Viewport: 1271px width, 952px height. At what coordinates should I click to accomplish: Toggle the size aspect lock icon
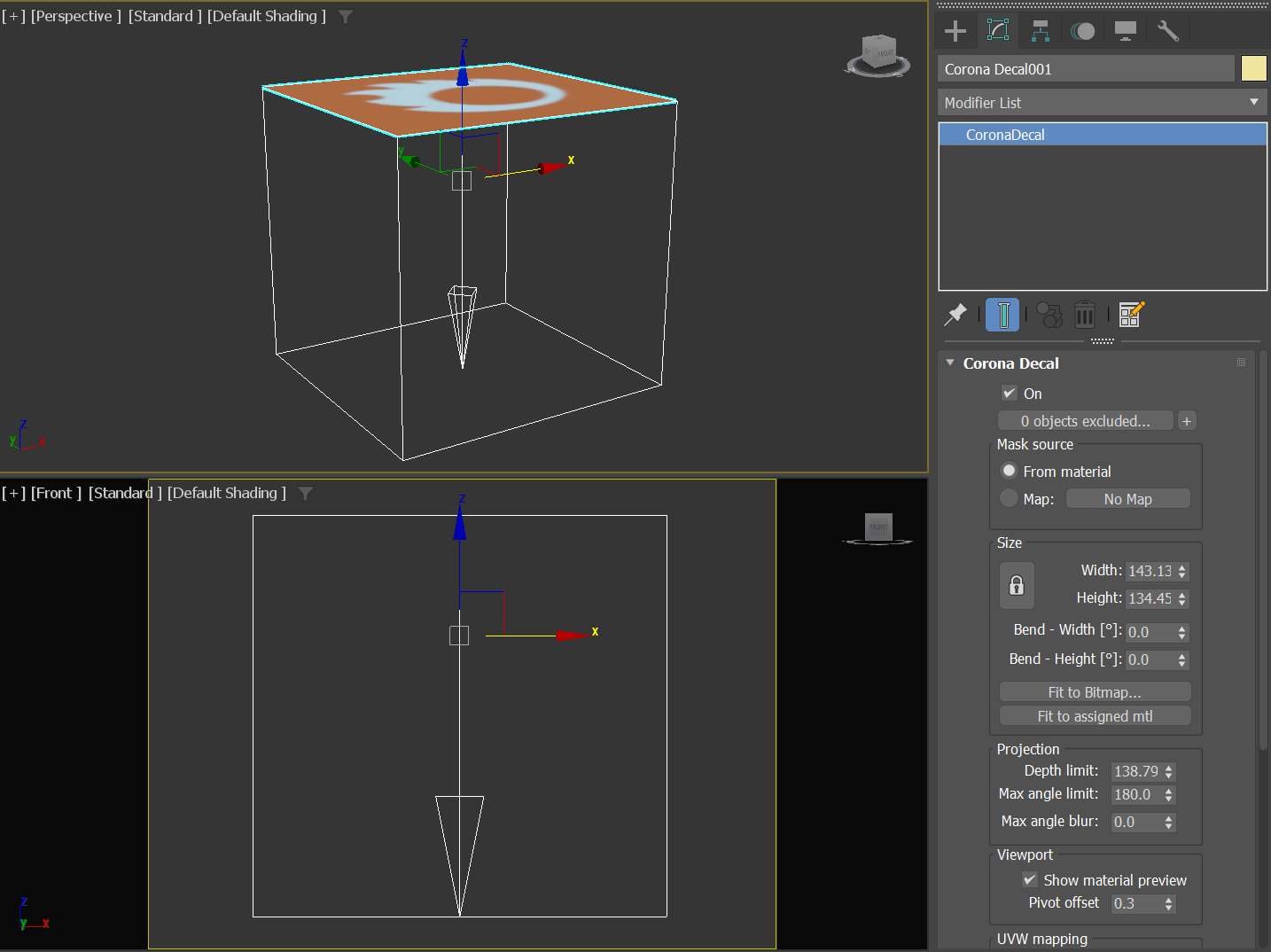click(x=1017, y=585)
